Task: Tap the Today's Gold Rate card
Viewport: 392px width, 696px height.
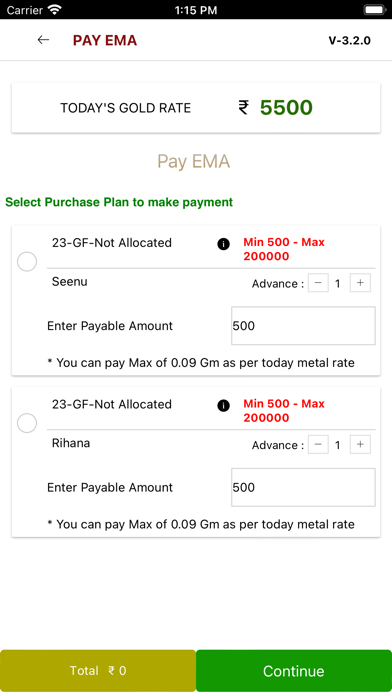Action: point(196,107)
